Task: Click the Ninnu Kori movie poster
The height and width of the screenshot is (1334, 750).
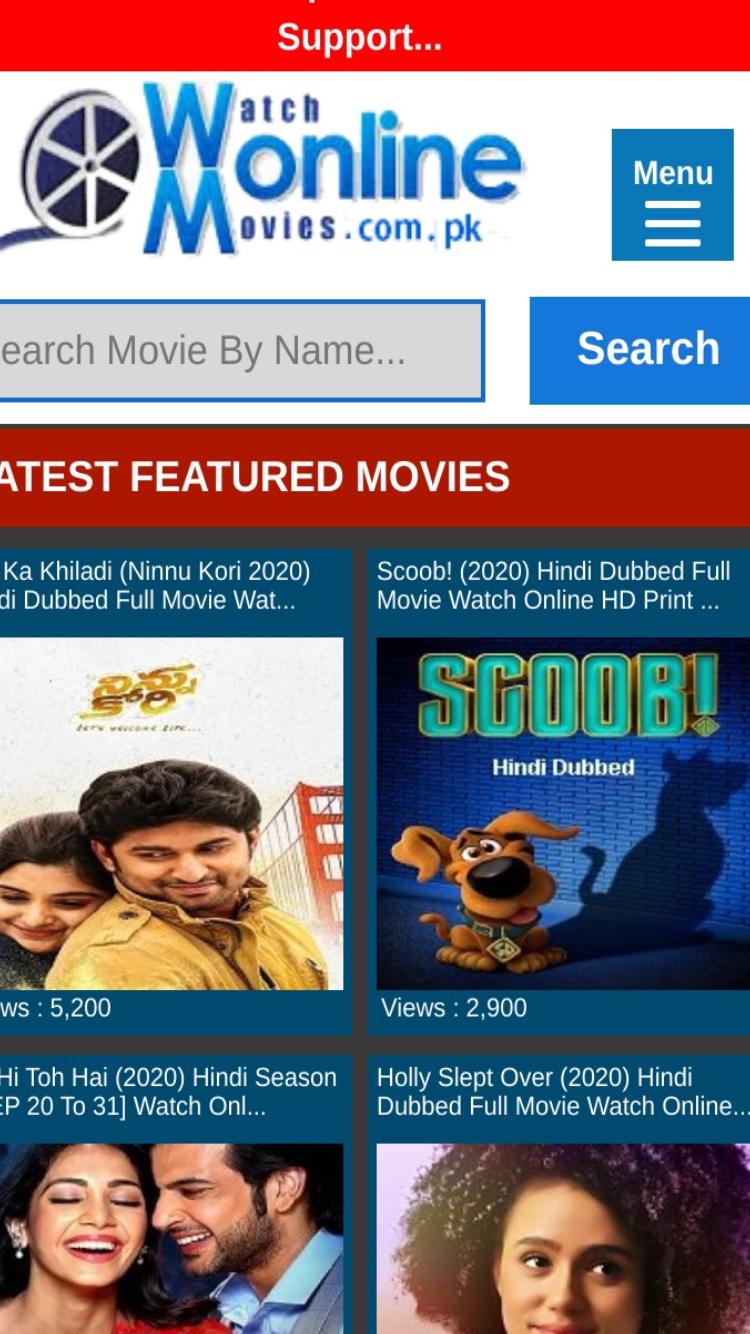Action: click(x=171, y=814)
